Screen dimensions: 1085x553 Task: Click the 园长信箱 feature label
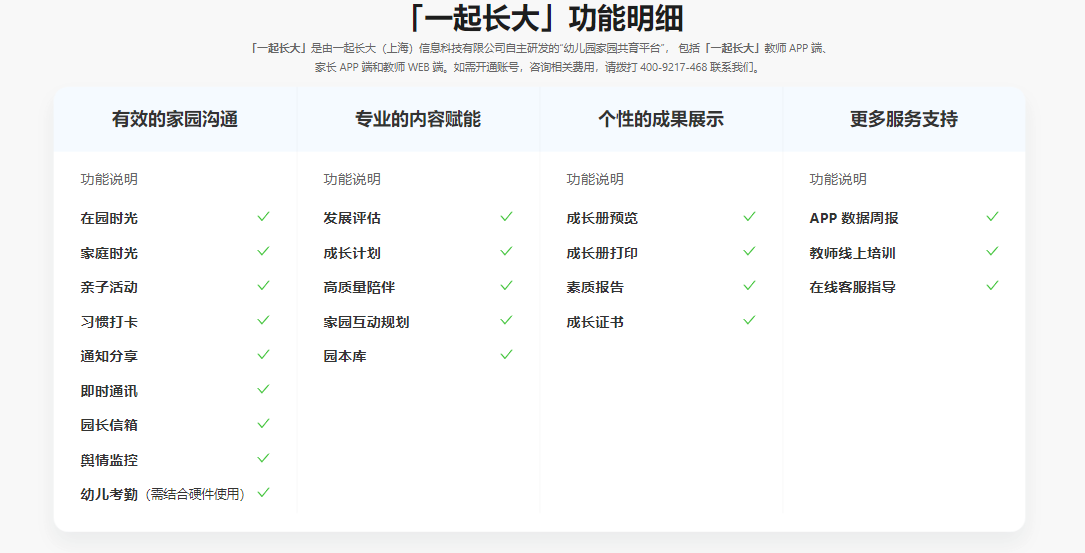click(x=109, y=425)
